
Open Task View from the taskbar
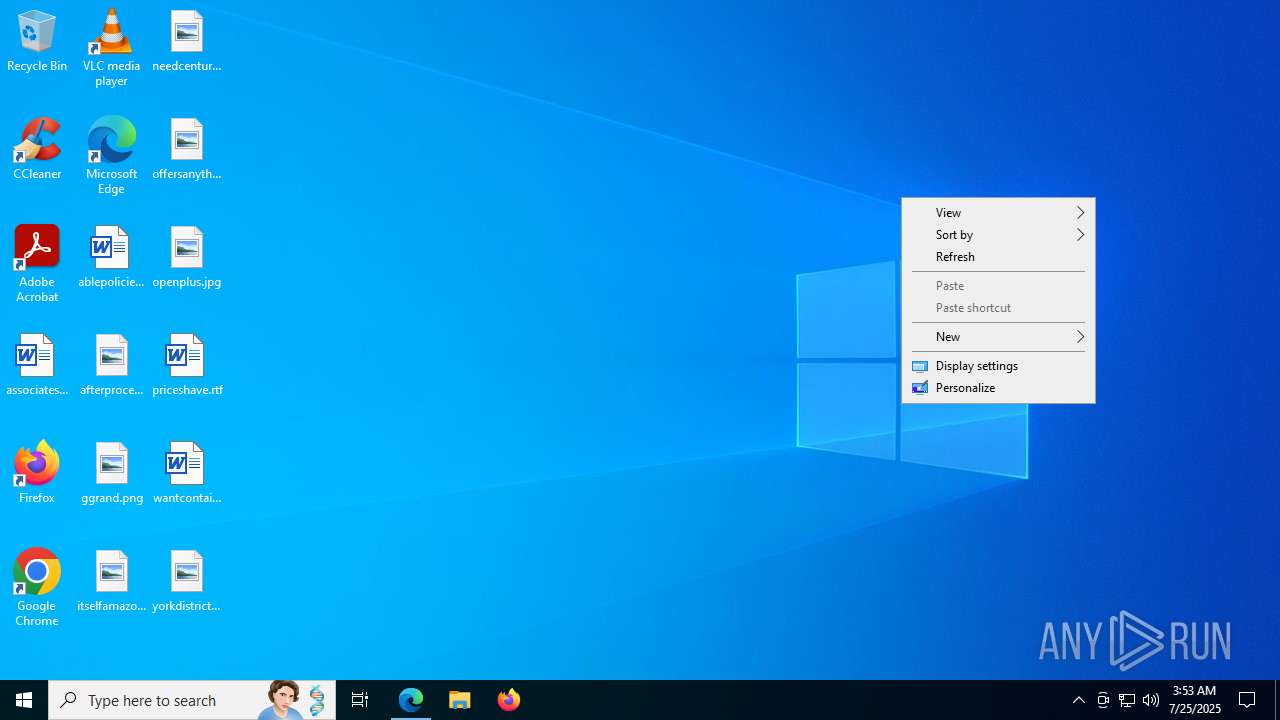click(360, 700)
